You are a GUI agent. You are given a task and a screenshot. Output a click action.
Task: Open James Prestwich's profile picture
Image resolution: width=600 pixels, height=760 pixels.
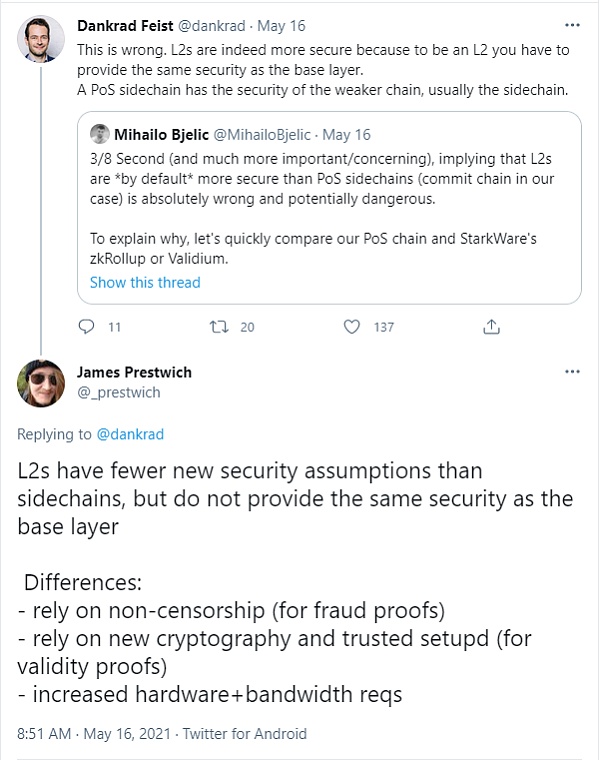(x=39, y=383)
